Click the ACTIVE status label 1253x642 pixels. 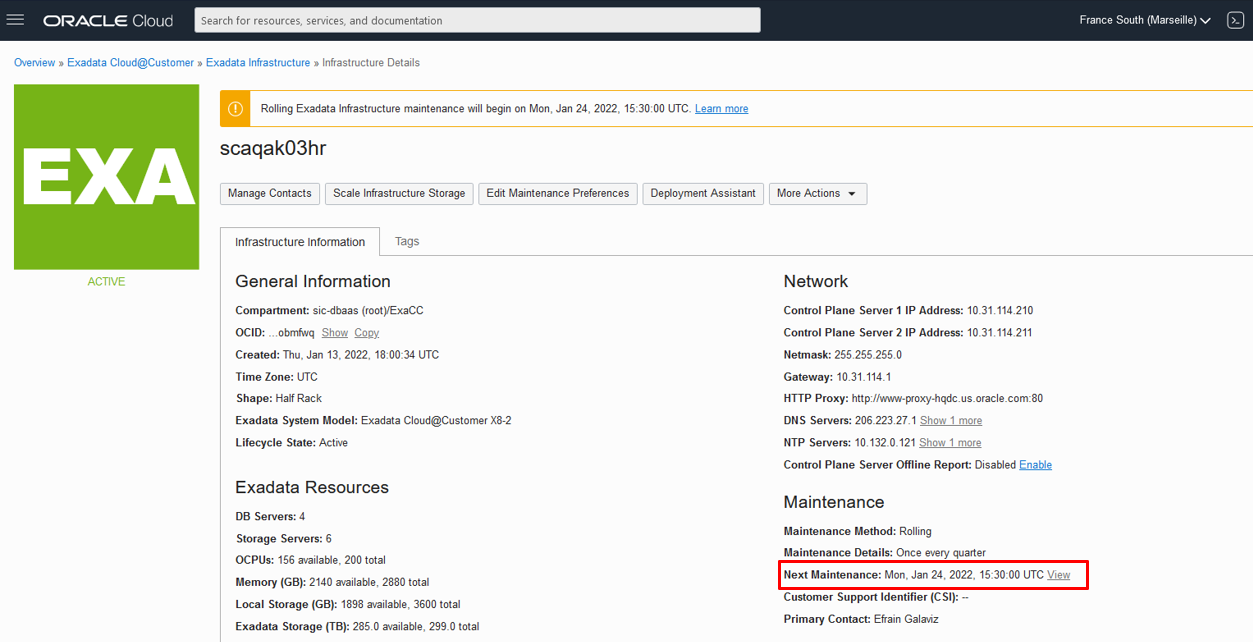tap(106, 282)
